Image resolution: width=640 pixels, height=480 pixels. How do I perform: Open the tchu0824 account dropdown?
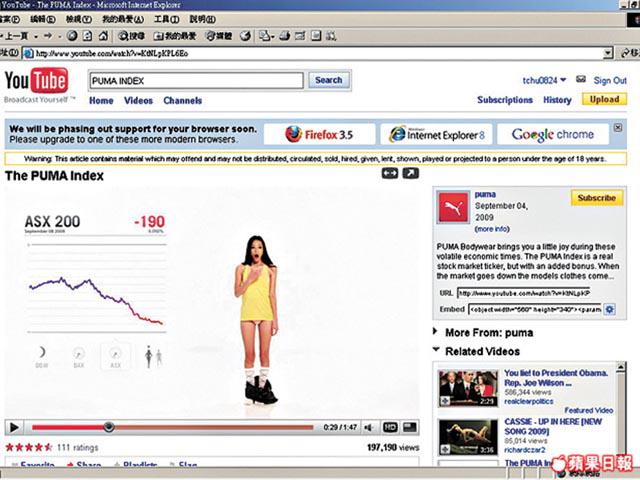pyautogui.click(x=563, y=80)
